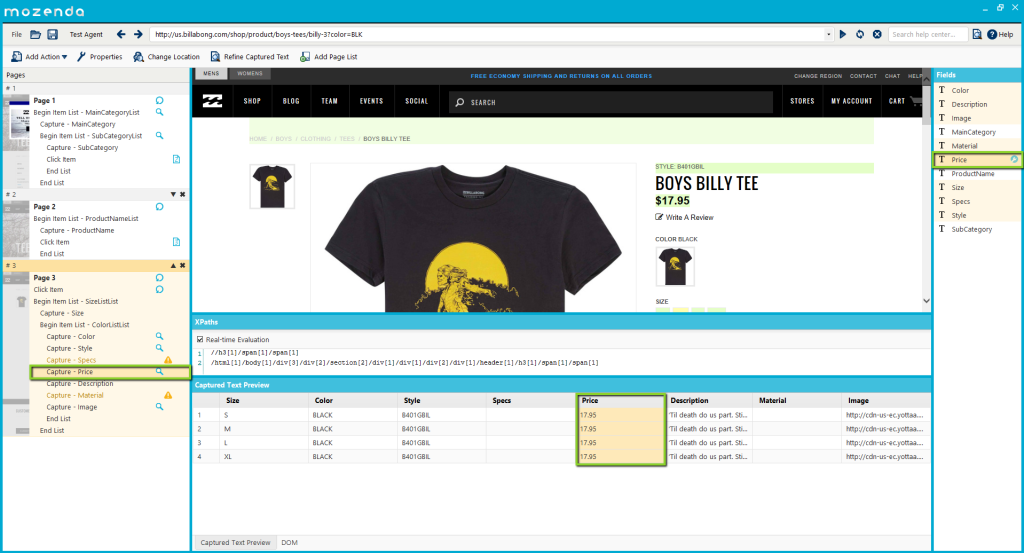Screen dimensions: 1024x553
Task: Click the save disk icon
Action: [x=52, y=34]
